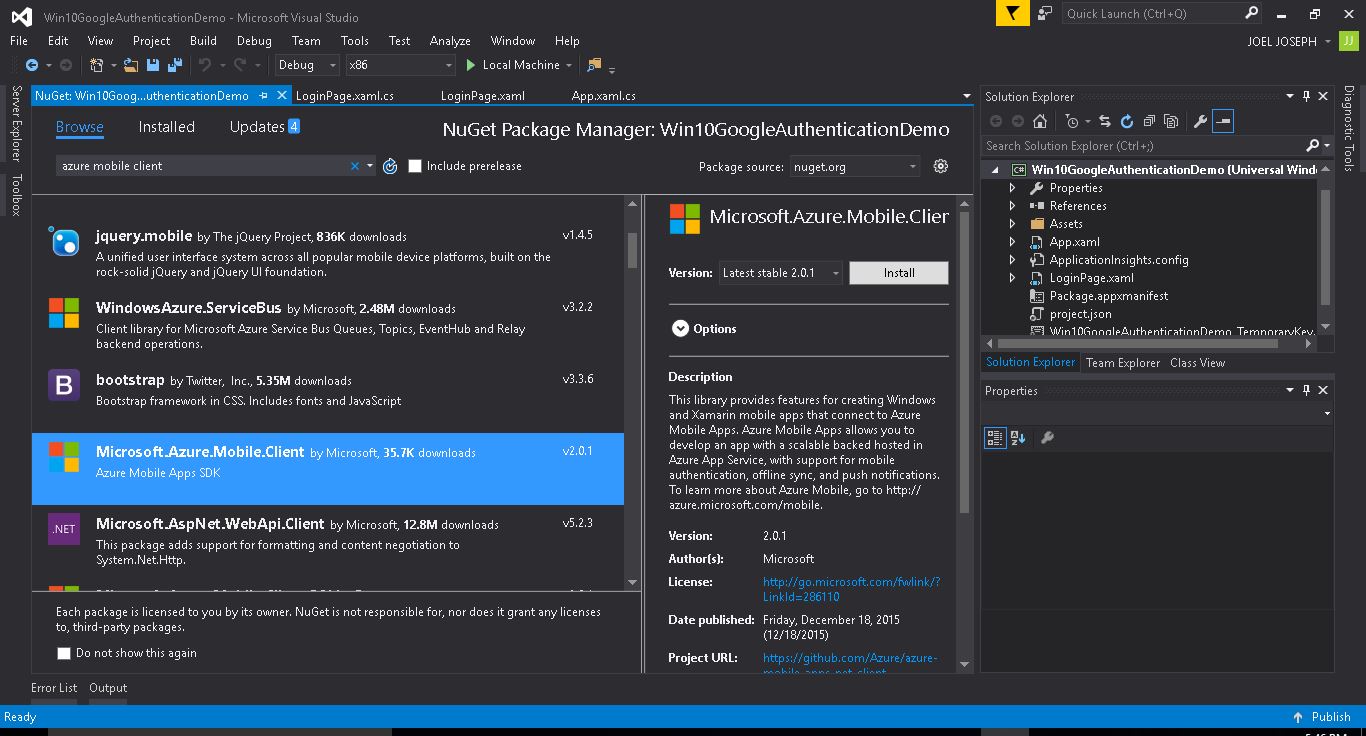Collapse All in Solution Explorer

click(1149, 121)
